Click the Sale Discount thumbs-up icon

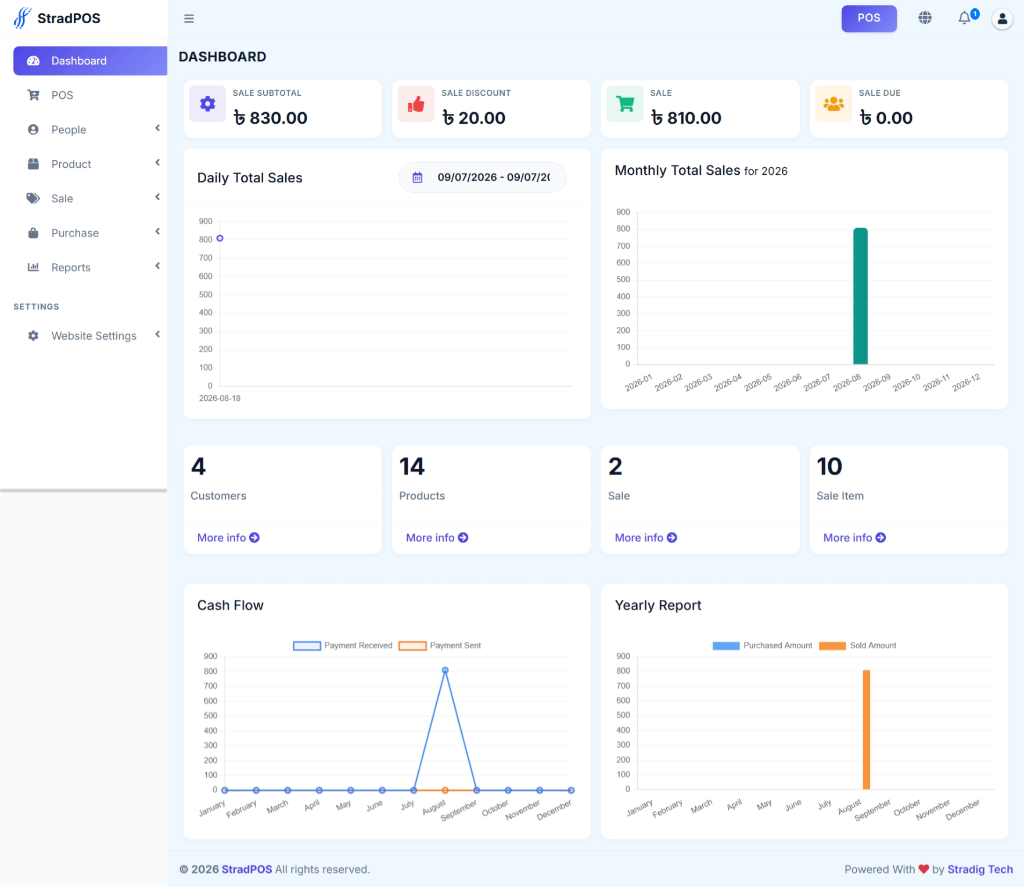[416, 103]
